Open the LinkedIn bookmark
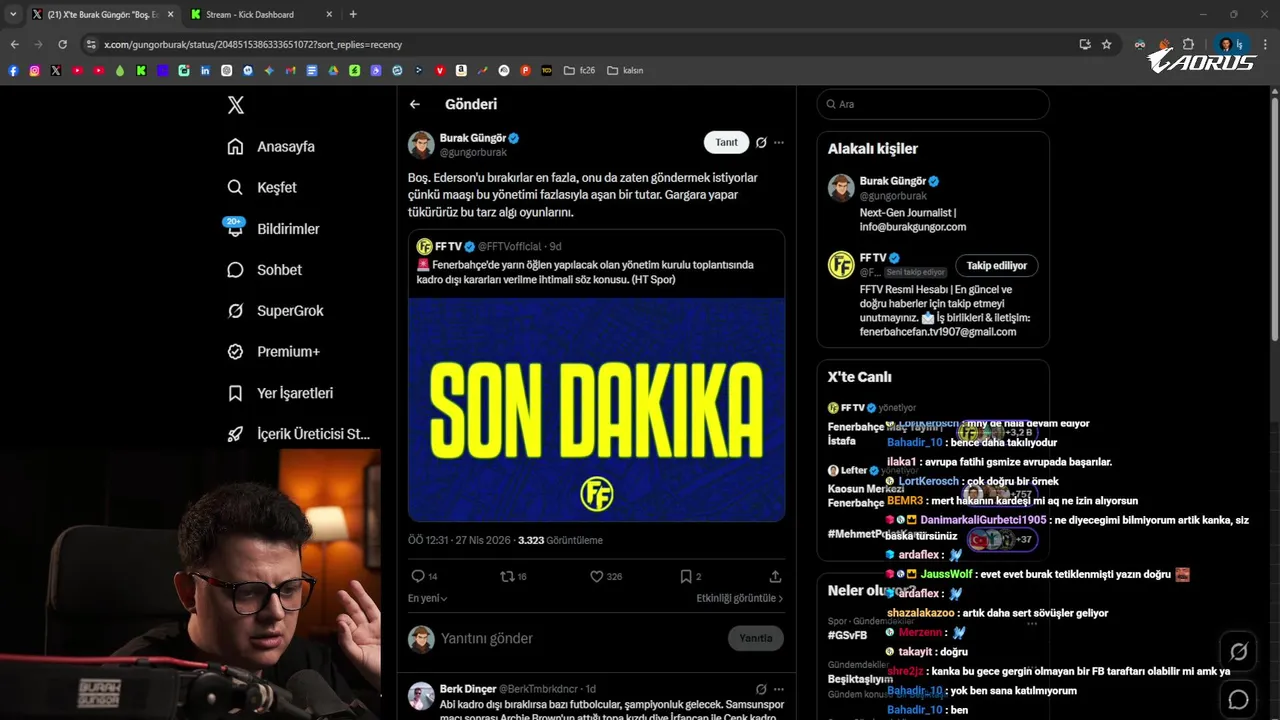 pos(205,71)
